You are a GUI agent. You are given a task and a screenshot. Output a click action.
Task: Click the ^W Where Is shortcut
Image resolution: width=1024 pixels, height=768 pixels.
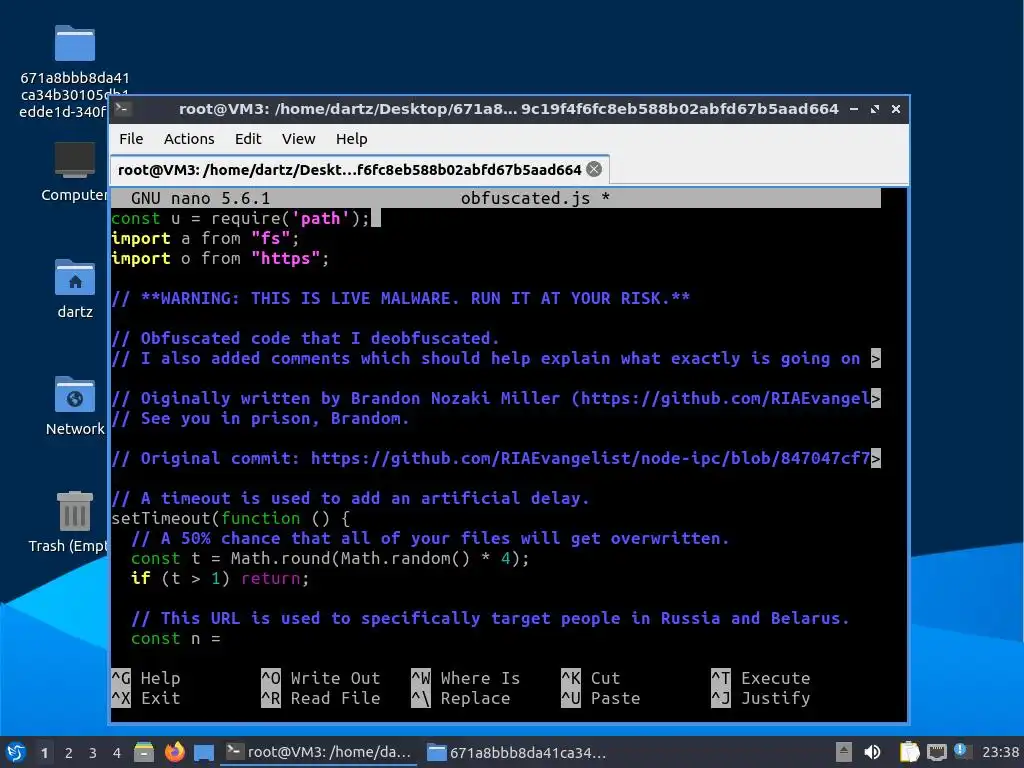click(466, 678)
